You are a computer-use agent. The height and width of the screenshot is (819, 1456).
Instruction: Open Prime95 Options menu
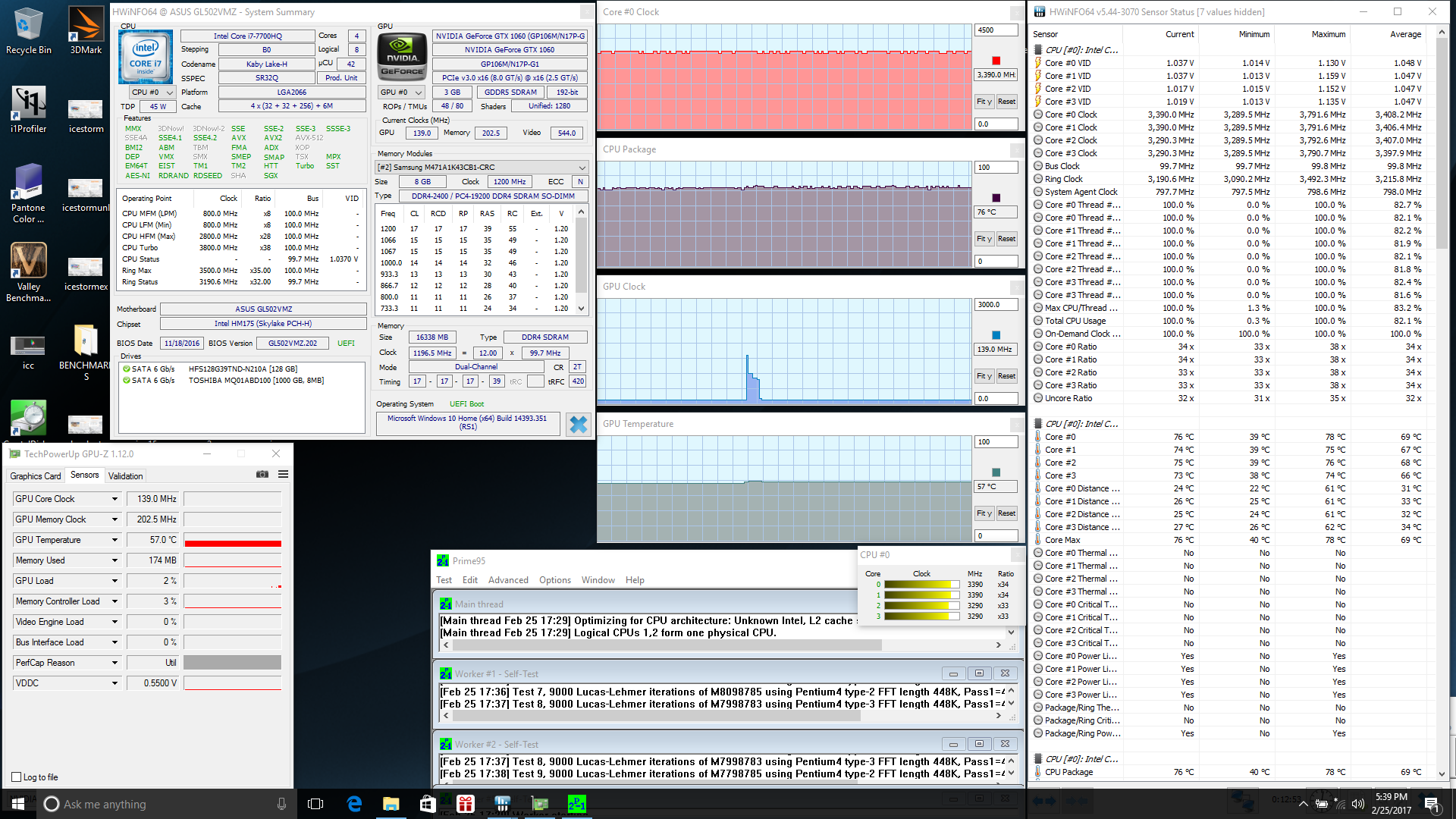point(555,580)
